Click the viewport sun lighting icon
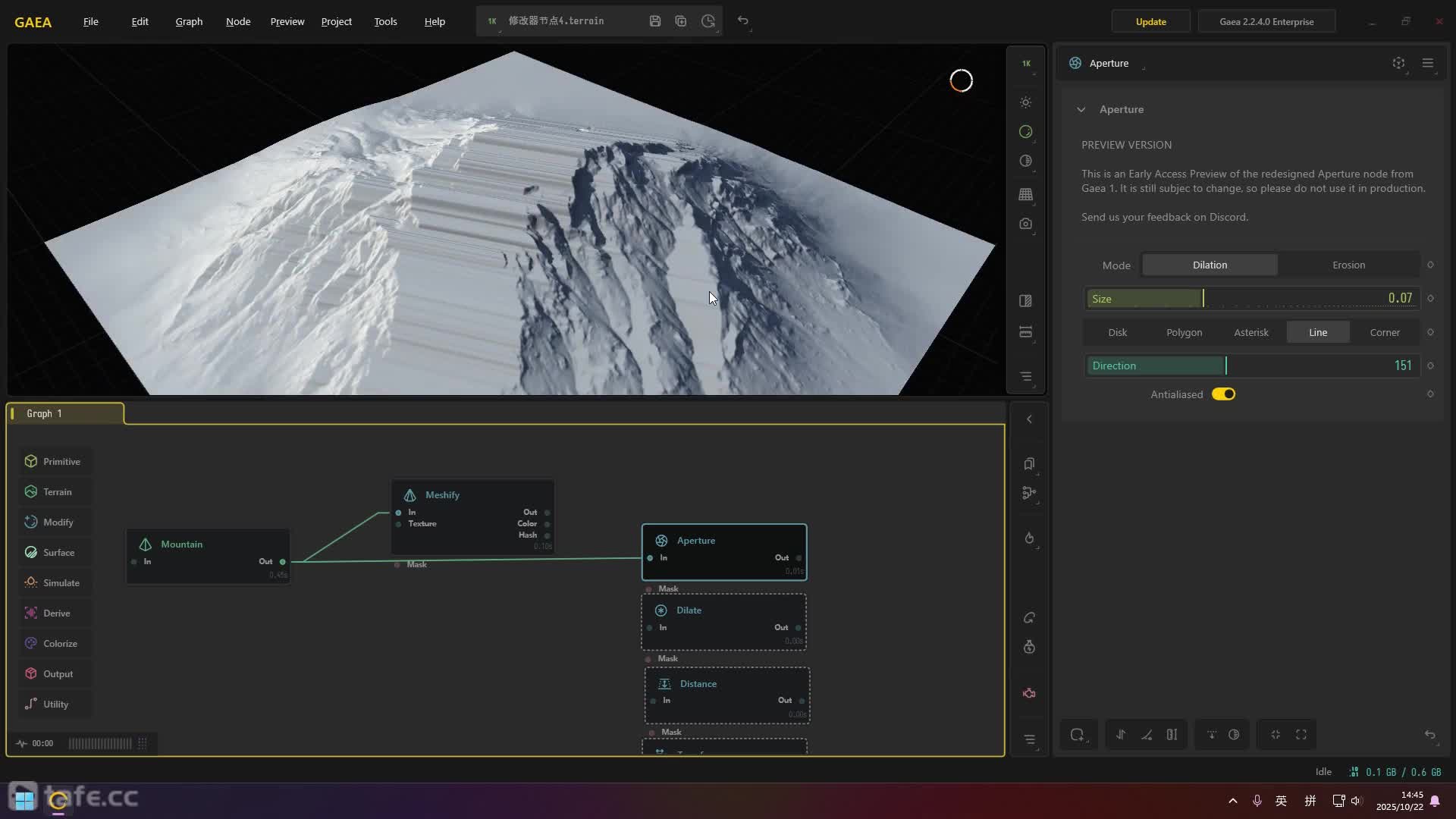The image size is (1456, 819). (x=1026, y=102)
